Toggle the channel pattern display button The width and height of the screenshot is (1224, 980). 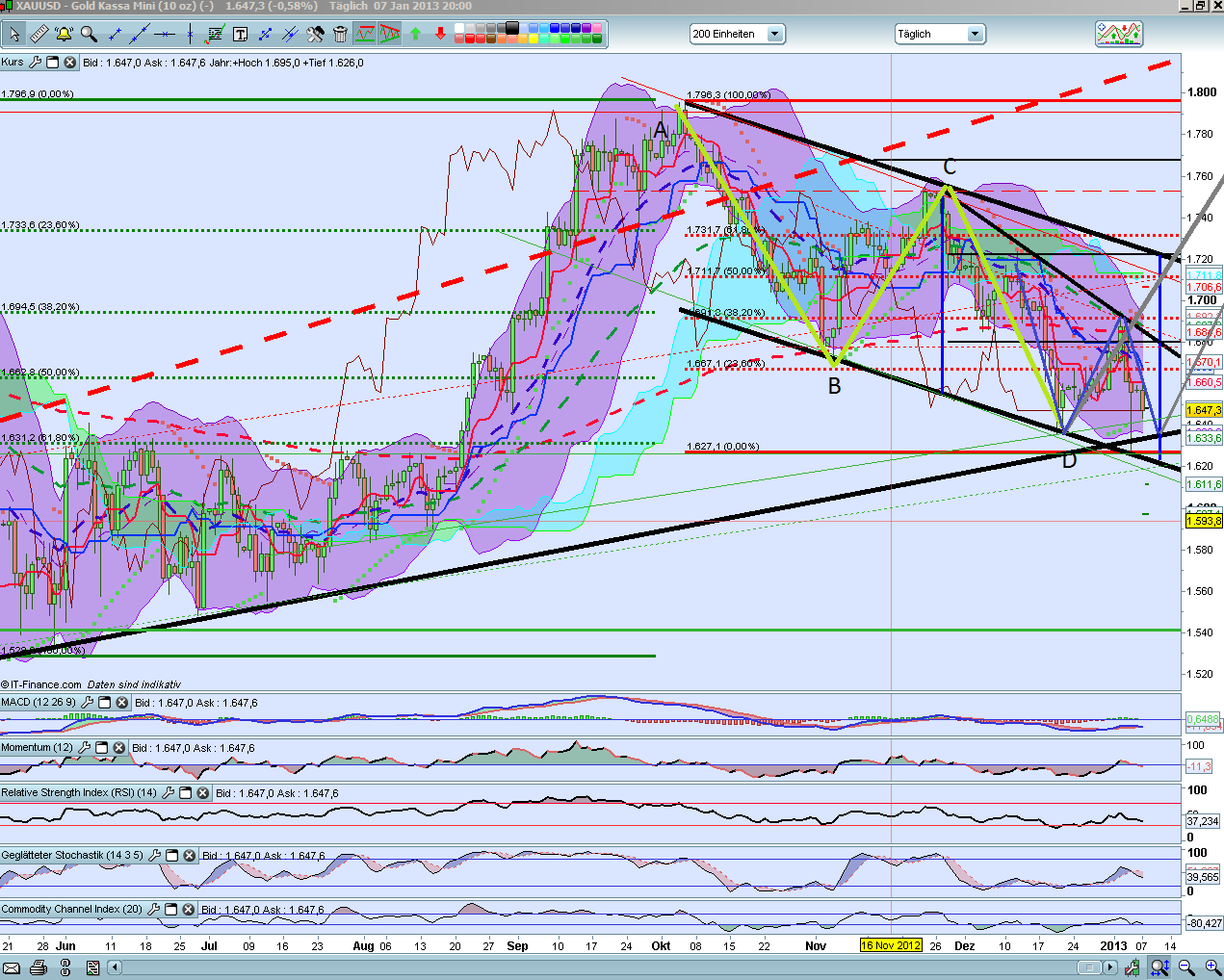pyautogui.click(x=365, y=34)
